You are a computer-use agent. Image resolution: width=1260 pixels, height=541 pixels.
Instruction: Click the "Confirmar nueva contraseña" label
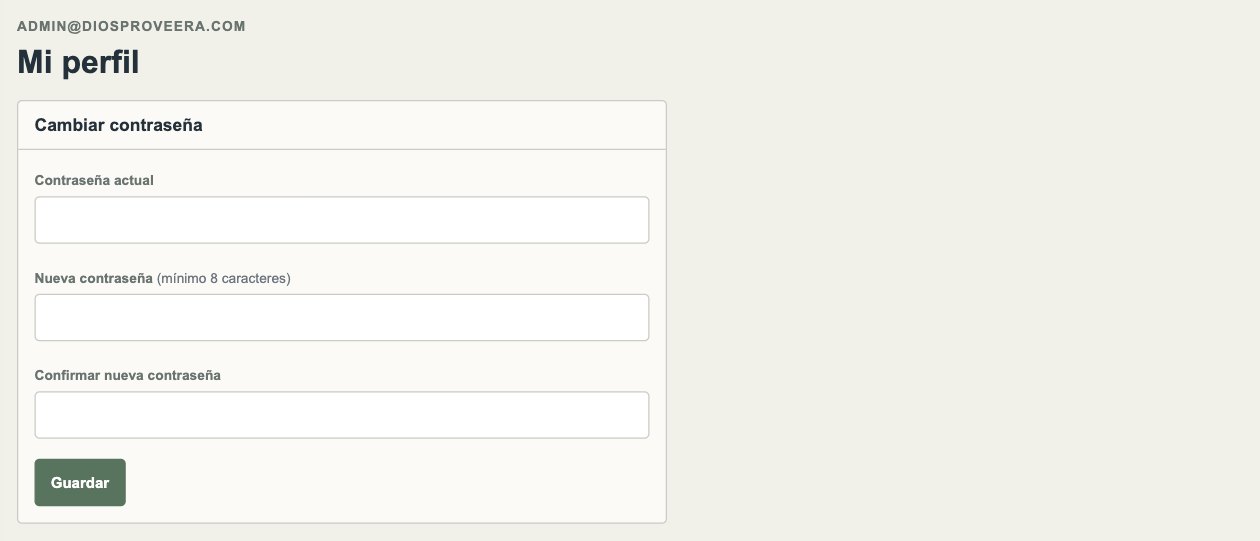(128, 375)
